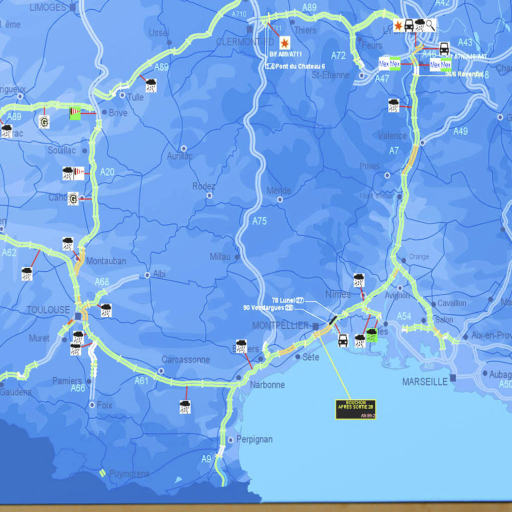Click the accident star icon near Clermont-Ferrand
512x512 pixels.
point(284,43)
